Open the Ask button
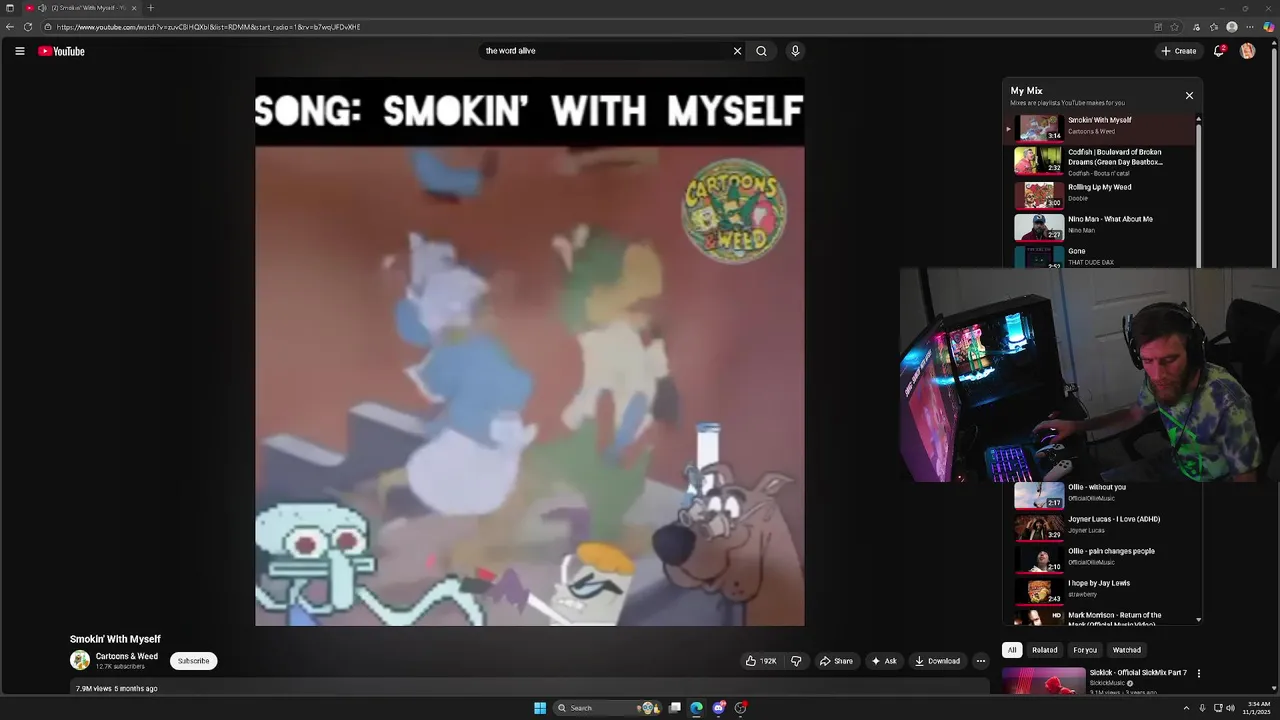 [883, 661]
